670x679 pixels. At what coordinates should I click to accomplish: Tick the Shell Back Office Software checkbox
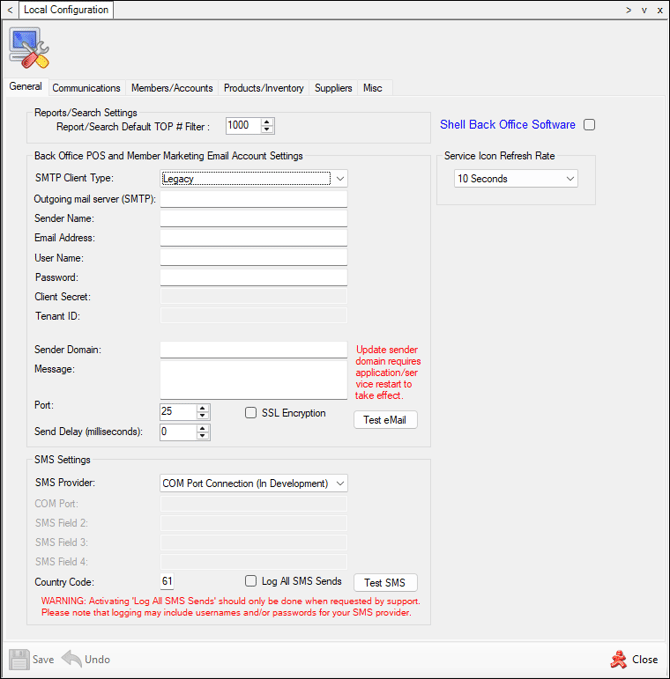click(589, 125)
